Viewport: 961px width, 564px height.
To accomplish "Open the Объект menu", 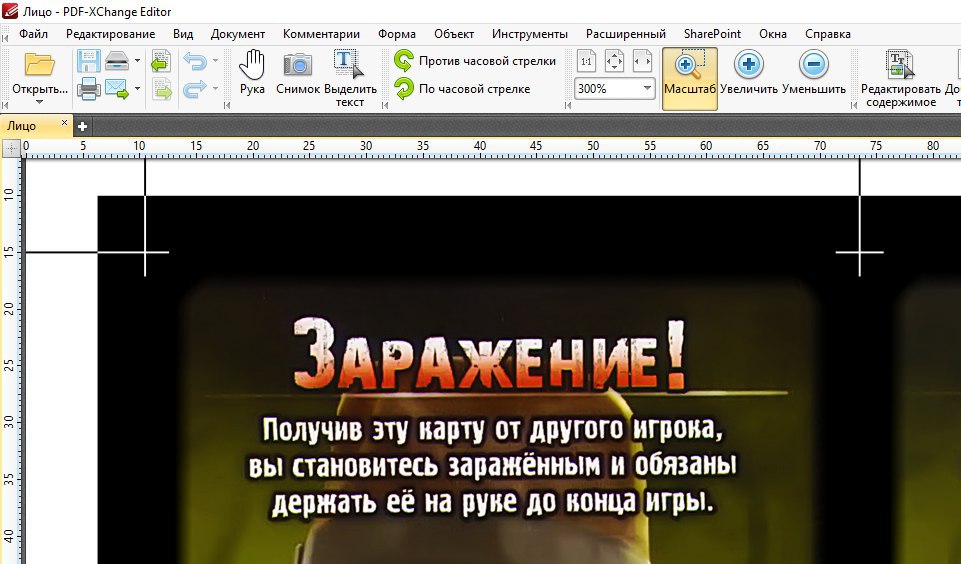I will tap(454, 34).
